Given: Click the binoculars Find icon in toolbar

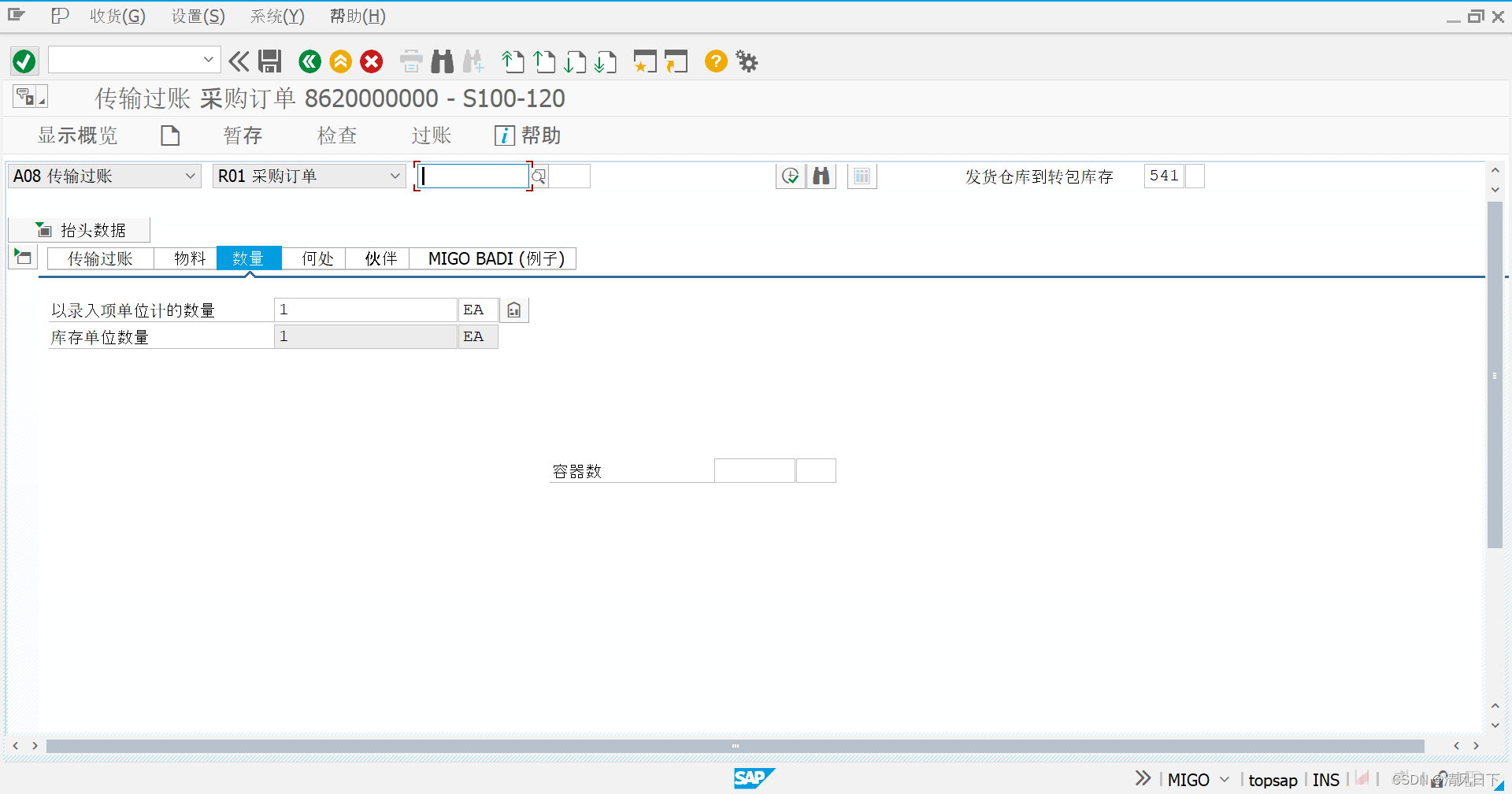Looking at the screenshot, I should [443, 61].
